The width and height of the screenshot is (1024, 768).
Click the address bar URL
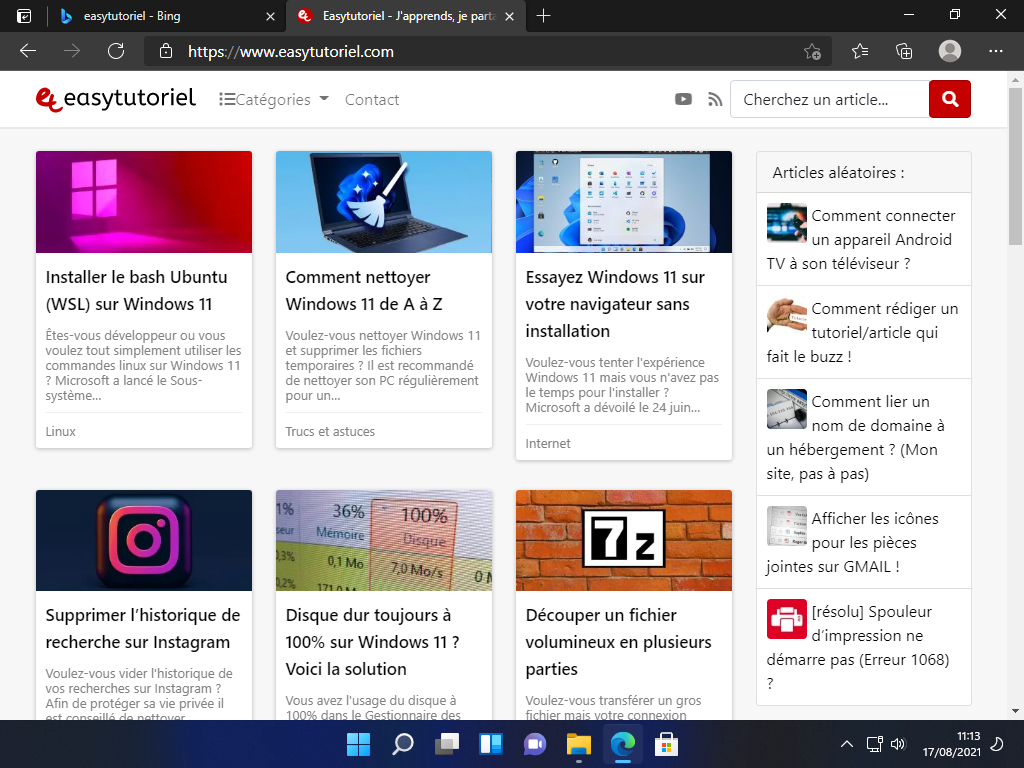click(x=291, y=52)
